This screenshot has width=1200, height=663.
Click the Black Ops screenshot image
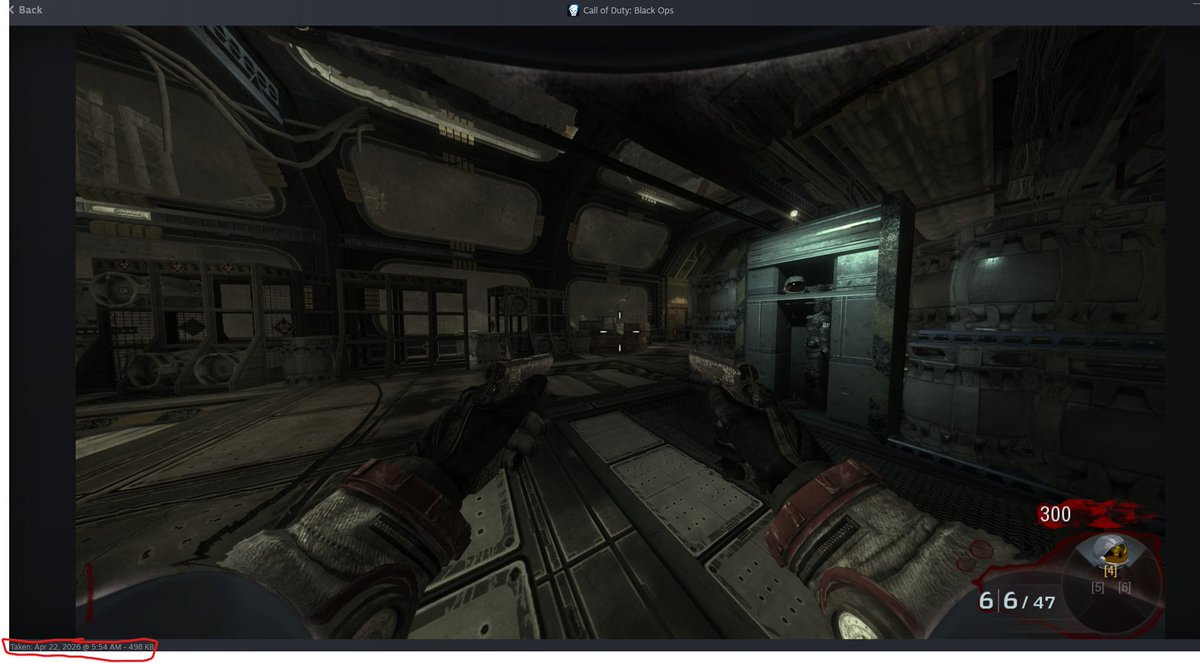tap(620, 332)
